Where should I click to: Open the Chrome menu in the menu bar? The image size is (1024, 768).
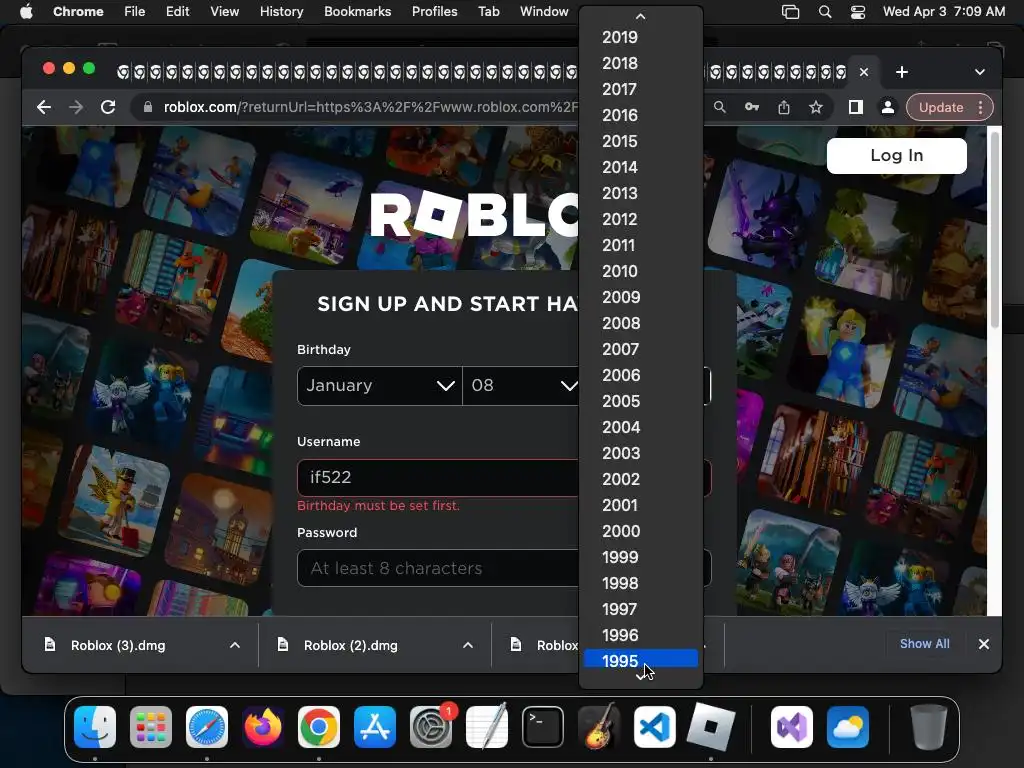[x=78, y=11]
